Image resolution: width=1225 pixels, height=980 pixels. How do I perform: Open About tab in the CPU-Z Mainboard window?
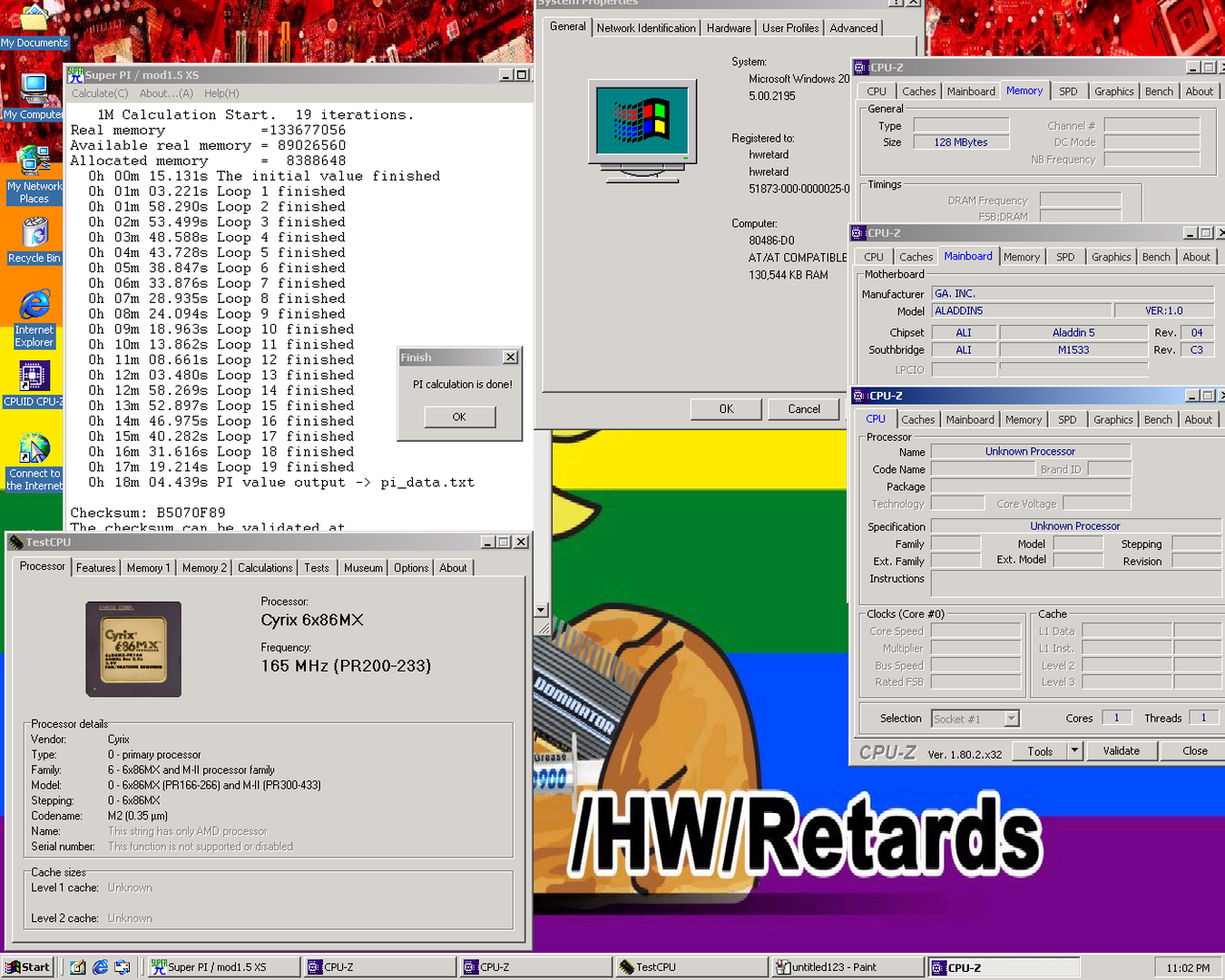[x=1196, y=258]
